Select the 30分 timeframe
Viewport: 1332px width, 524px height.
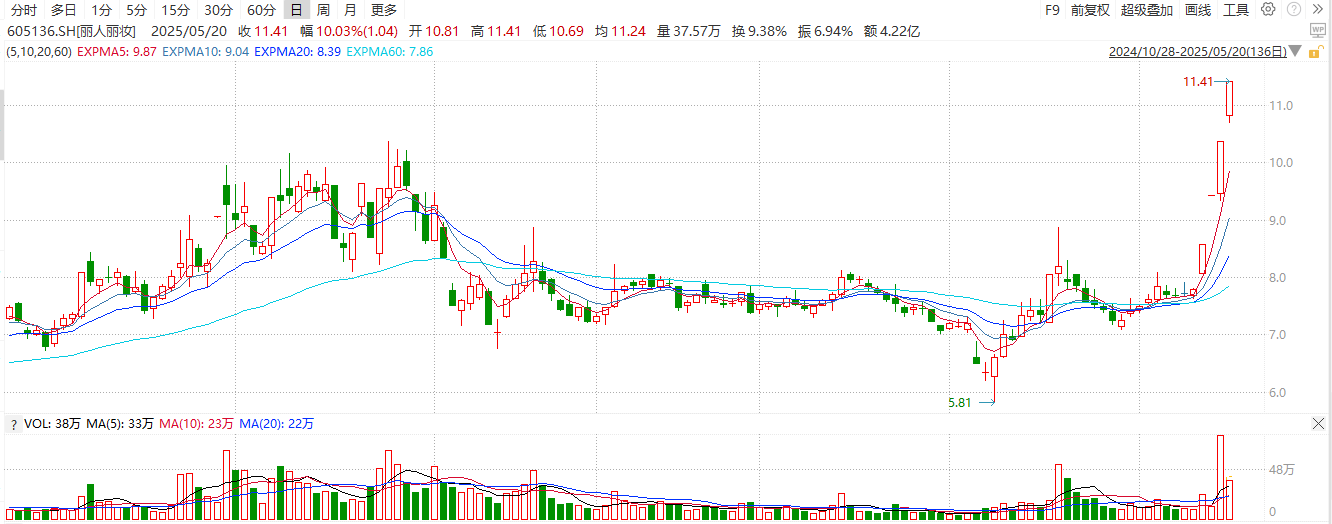pos(218,10)
